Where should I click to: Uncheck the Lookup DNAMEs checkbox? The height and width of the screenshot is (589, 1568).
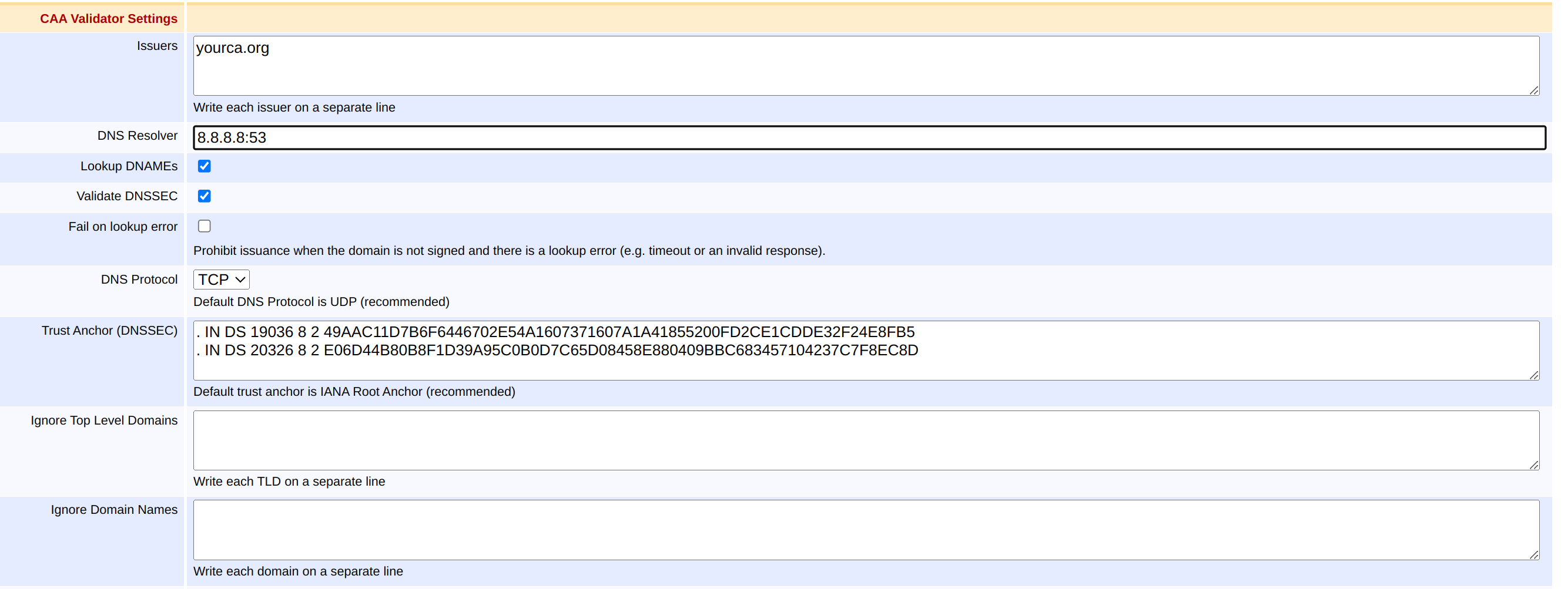coord(205,166)
